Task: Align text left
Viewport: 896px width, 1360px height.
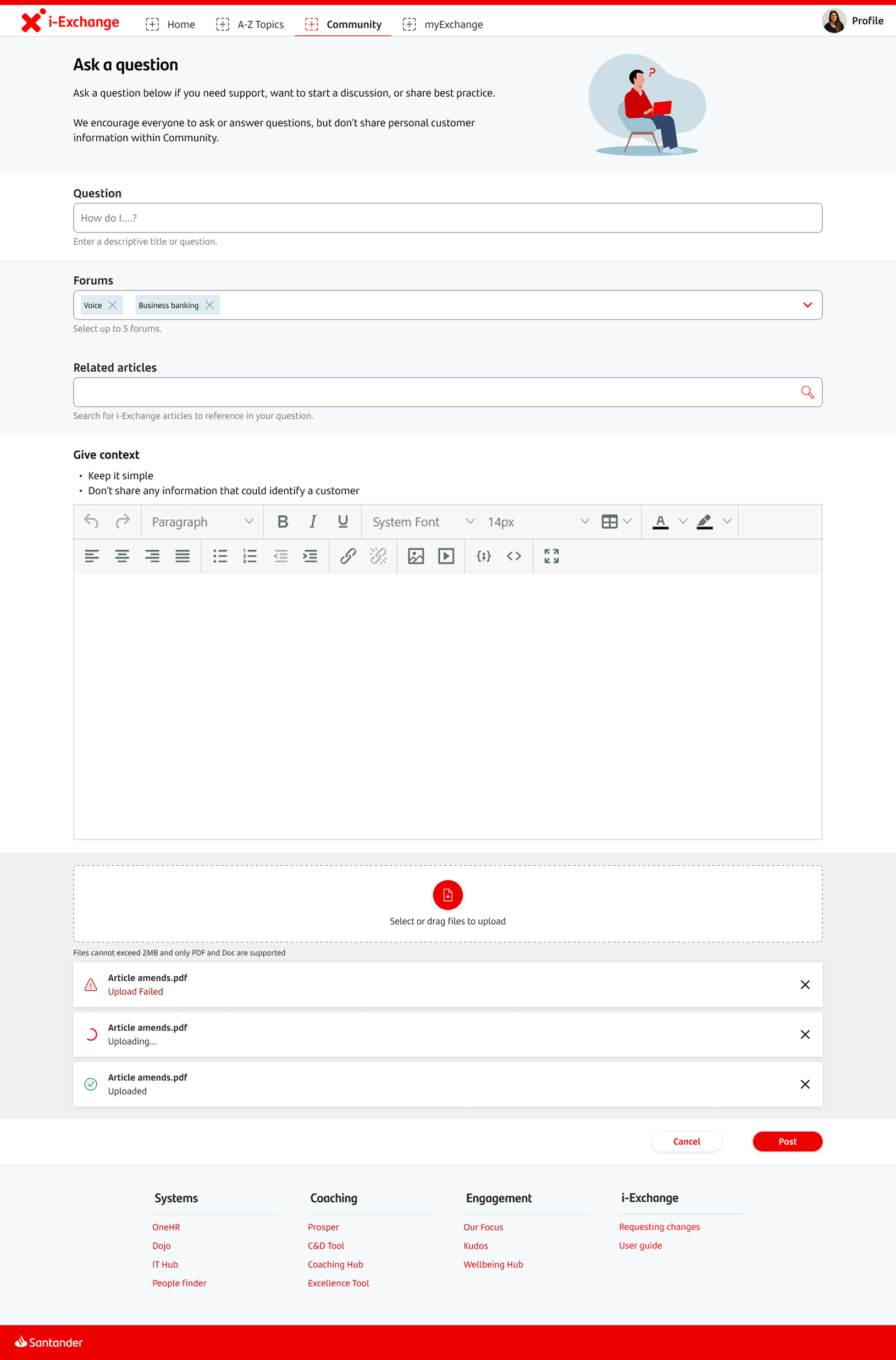Action: point(92,556)
